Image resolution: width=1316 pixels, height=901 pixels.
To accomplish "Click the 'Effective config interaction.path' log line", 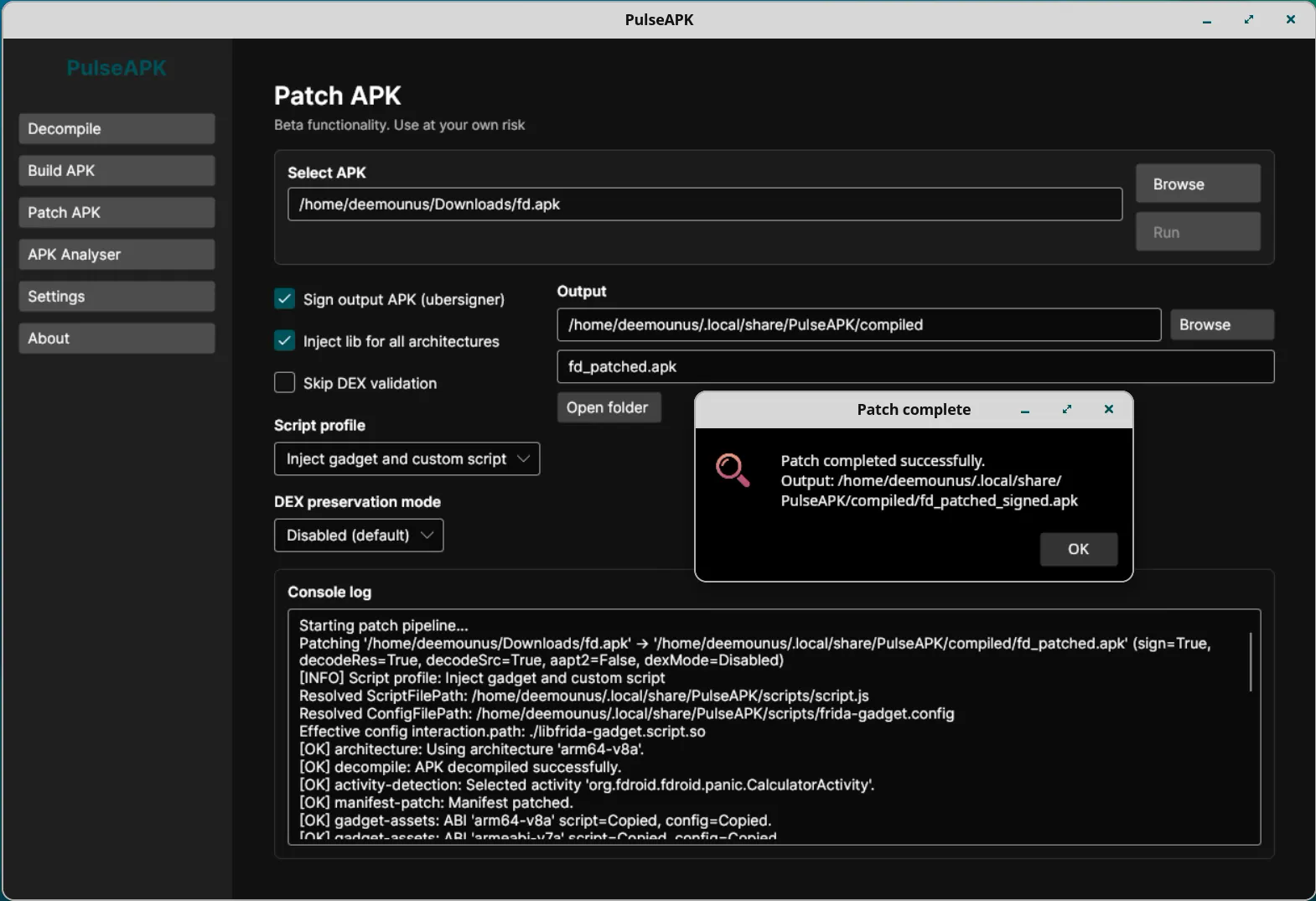I will click(502, 732).
